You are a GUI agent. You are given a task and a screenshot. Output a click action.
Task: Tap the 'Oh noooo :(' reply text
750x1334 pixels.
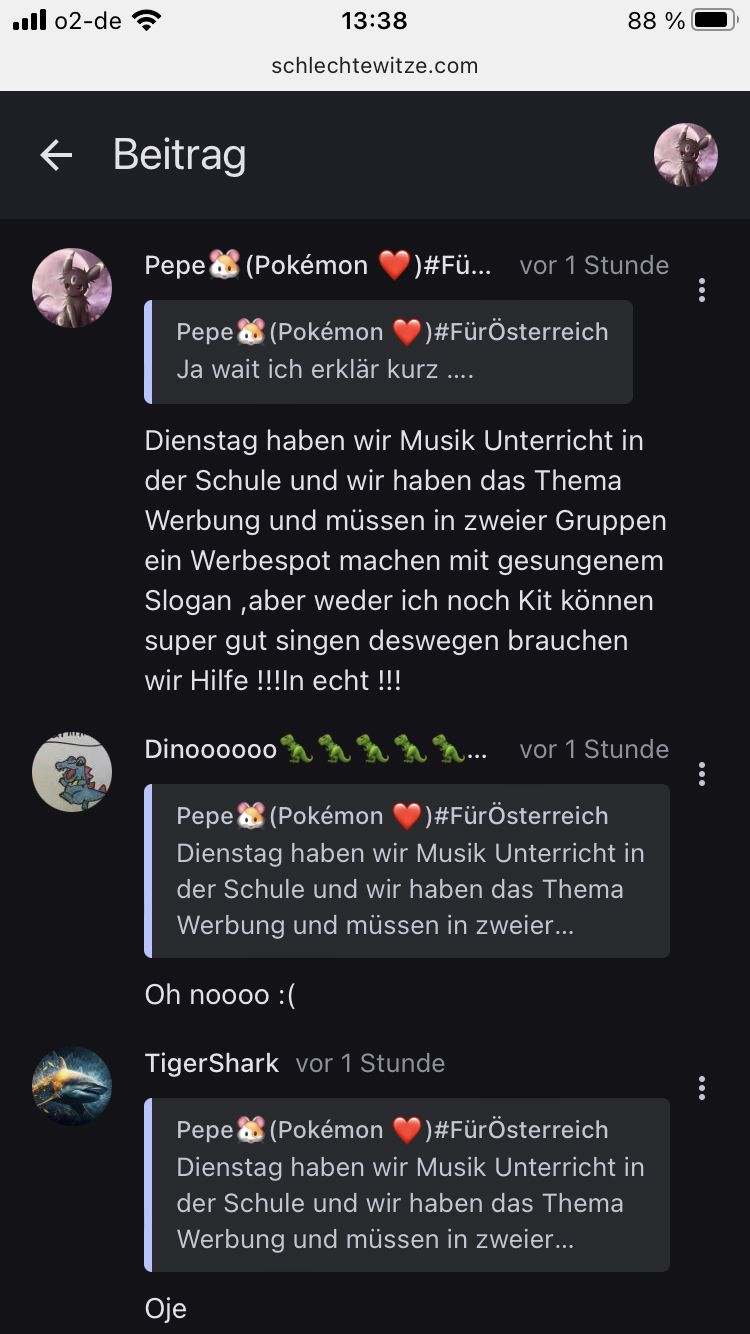pos(220,995)
